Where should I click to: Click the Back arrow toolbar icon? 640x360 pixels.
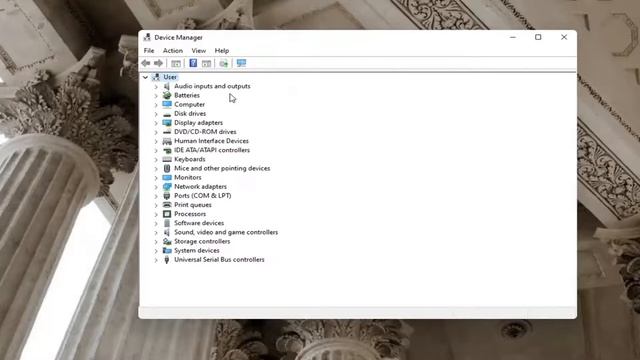click(146, 63)
